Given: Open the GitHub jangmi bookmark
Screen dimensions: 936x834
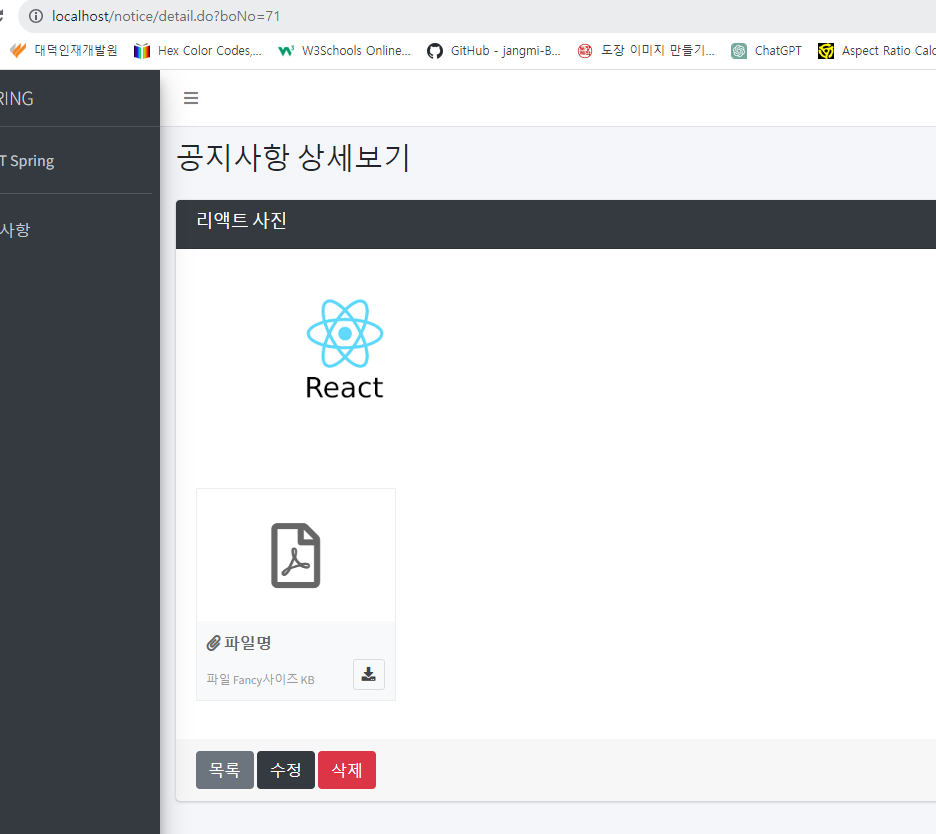Looking at the screenshot, I should (494, 51).
